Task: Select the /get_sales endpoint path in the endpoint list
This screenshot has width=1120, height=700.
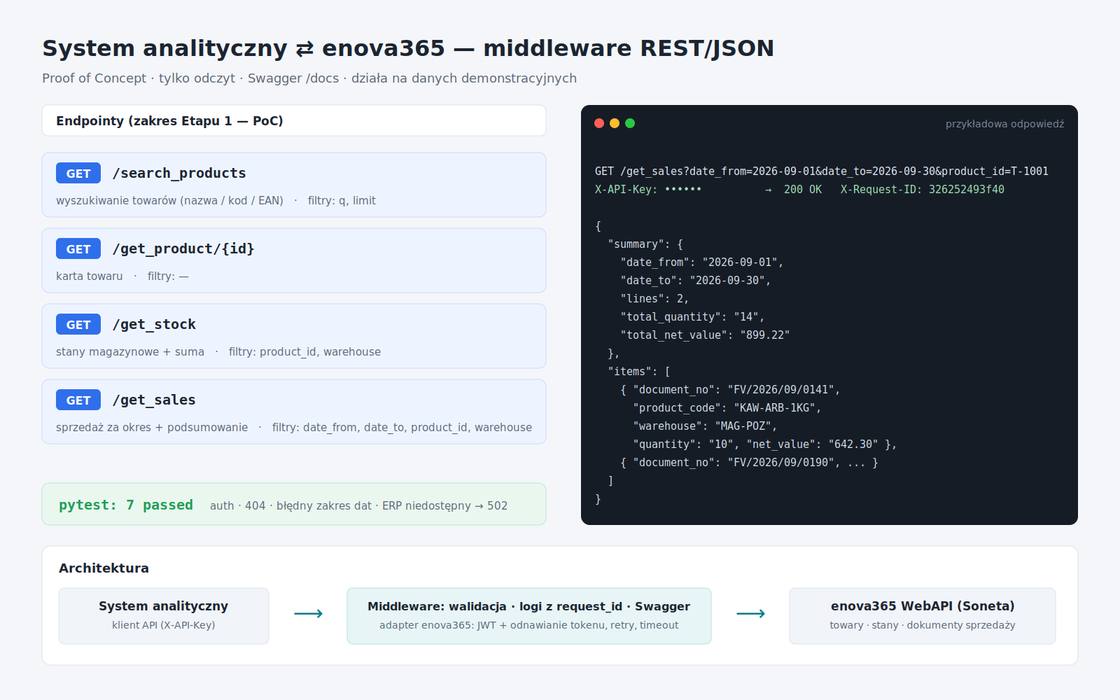Action: (x=154, y=400)
